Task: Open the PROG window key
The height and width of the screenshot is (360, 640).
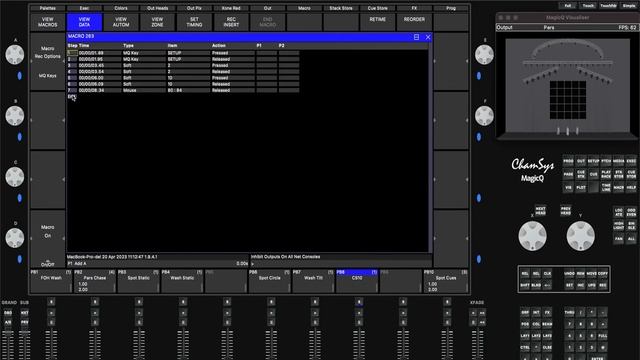Action: click(x=568, y=161)
